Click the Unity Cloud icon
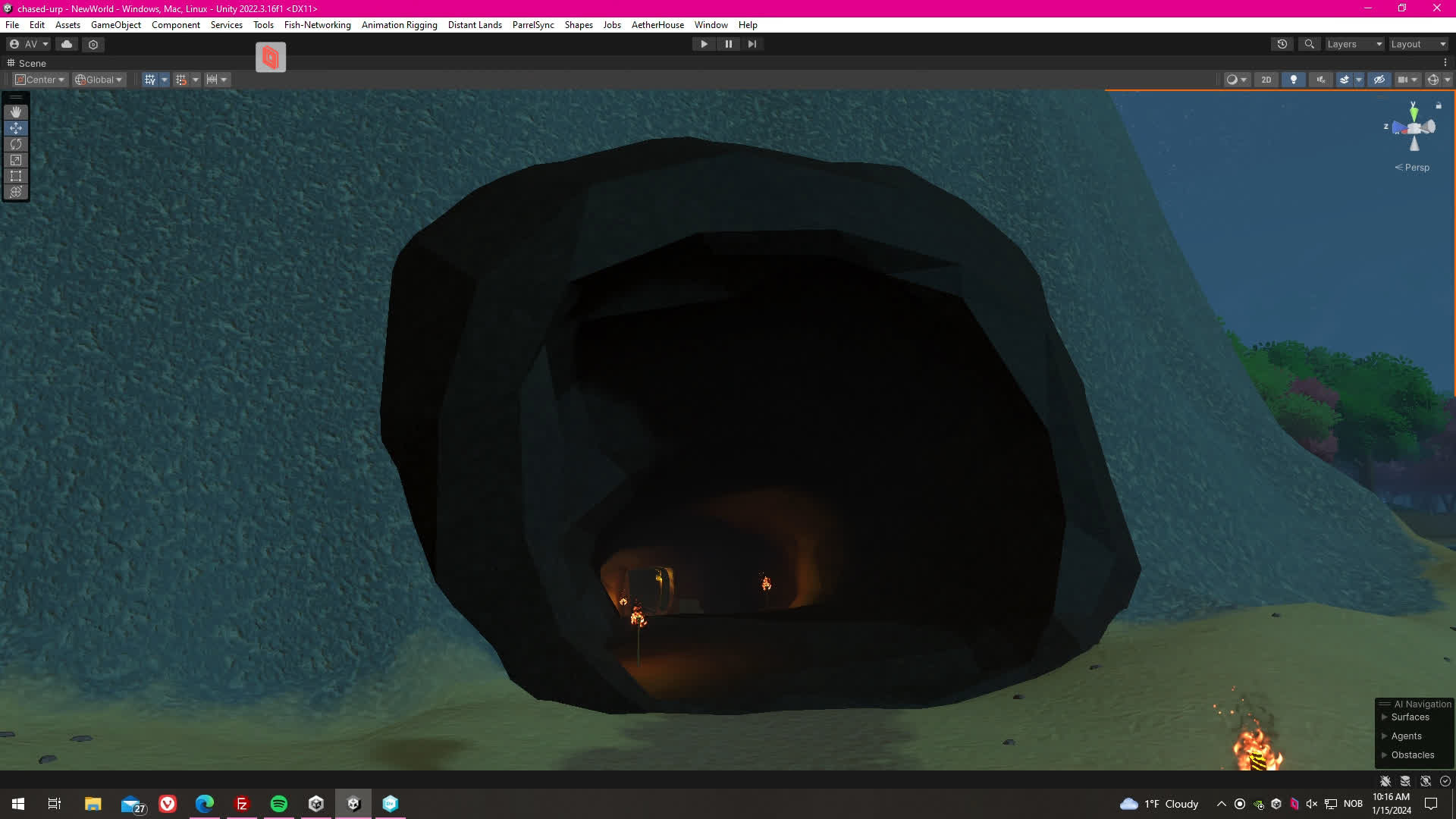Screen dimensions: 1456x819 67,44
